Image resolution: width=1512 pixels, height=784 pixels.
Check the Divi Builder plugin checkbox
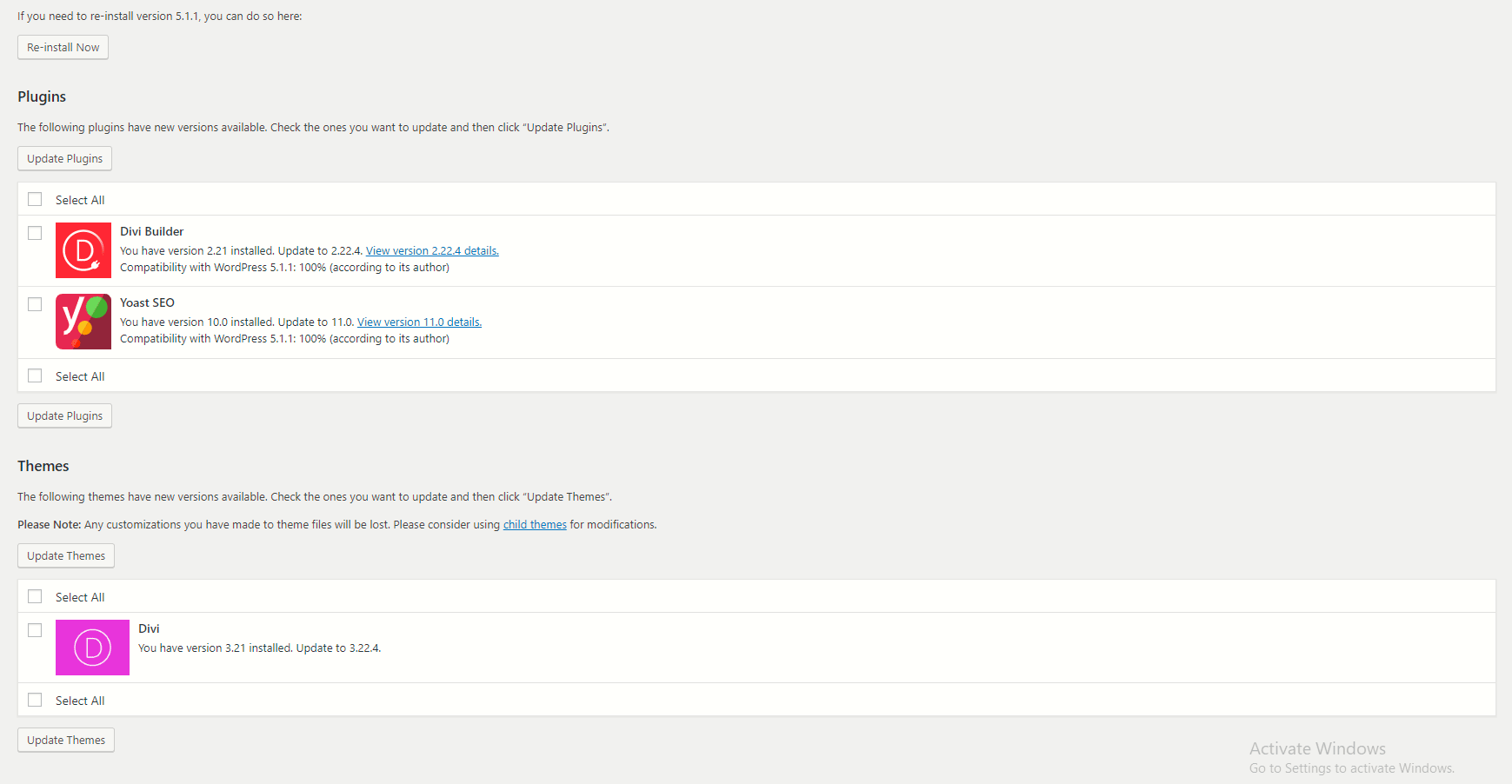coord(35,233)
